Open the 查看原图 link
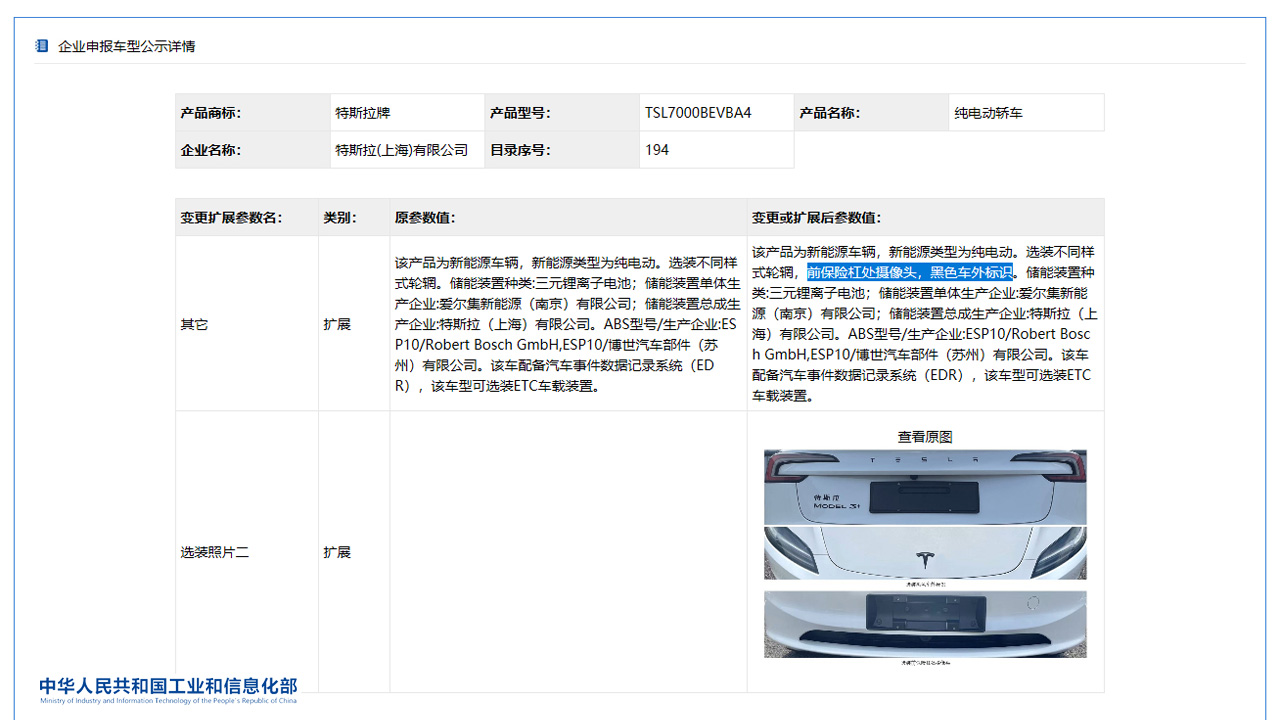 tap(925, 437)
